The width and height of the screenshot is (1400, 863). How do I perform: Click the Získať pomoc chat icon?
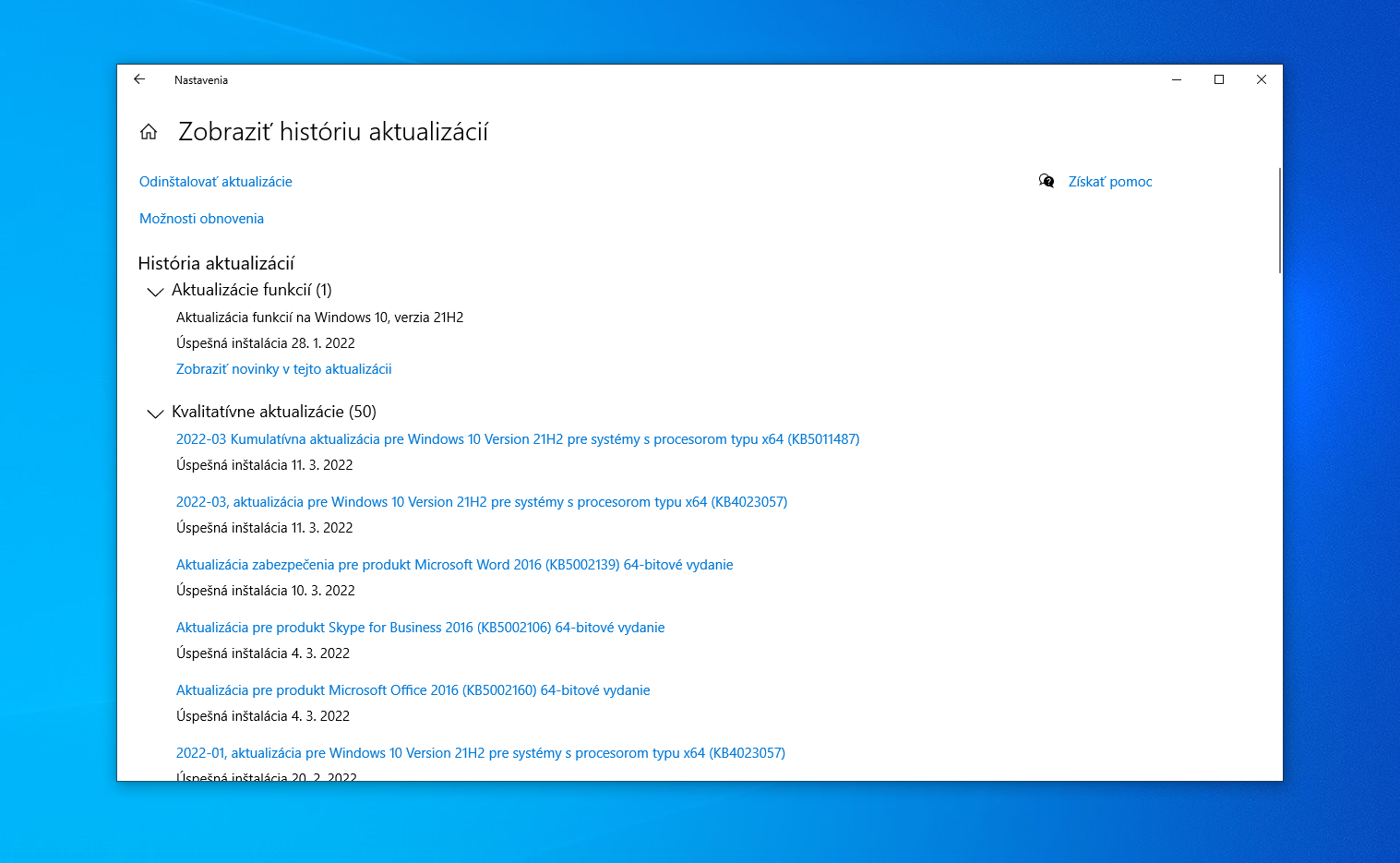coord(1047,181)
